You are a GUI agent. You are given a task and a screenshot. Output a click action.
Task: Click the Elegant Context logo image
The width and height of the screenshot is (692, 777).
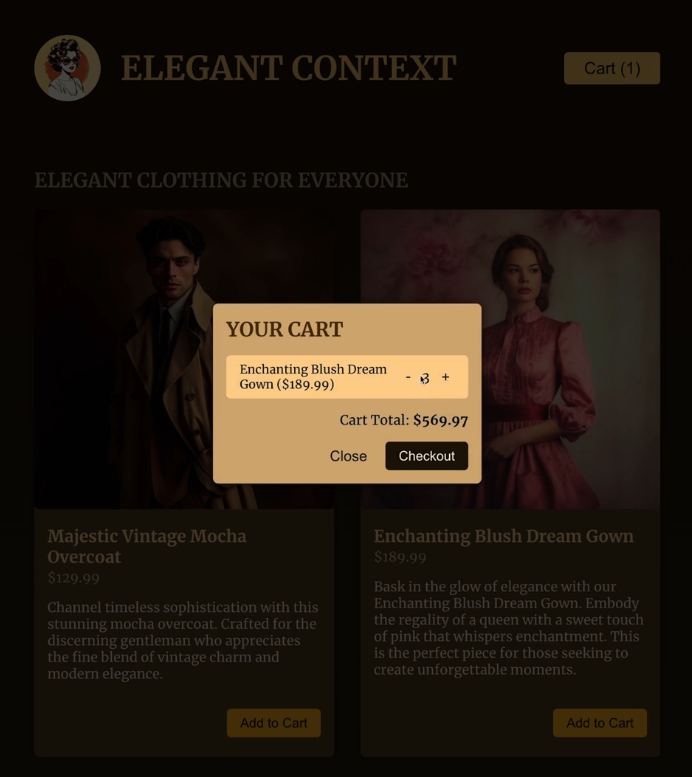coord(67,68)
